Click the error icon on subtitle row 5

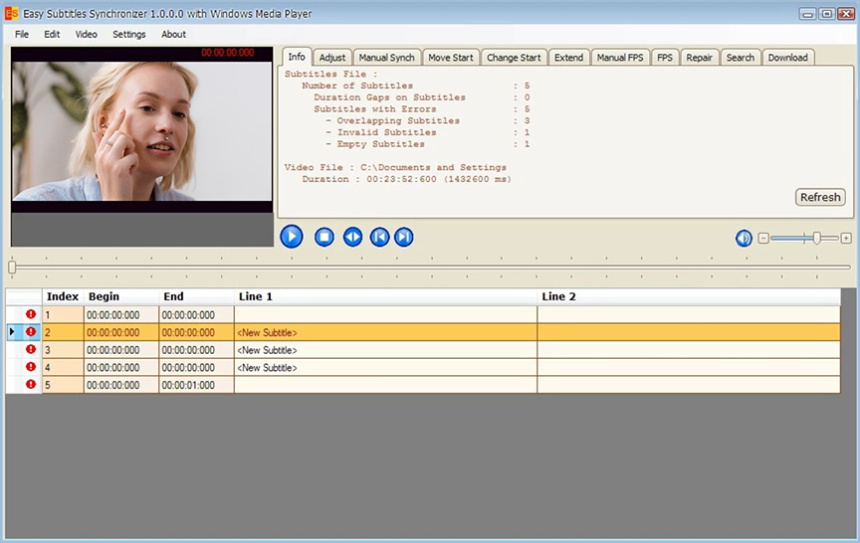pyautogui.click(x=31, y=384)
